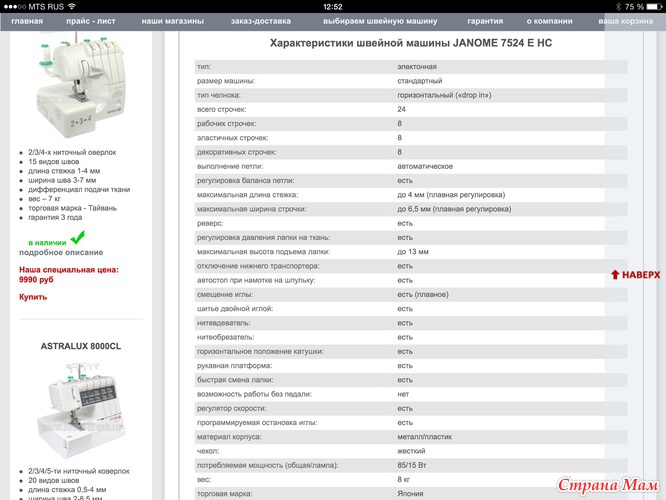The height and width of the screenshot is (500, 666).
Task: Click the жесткий cover value
Action: (x=411, y=451)
